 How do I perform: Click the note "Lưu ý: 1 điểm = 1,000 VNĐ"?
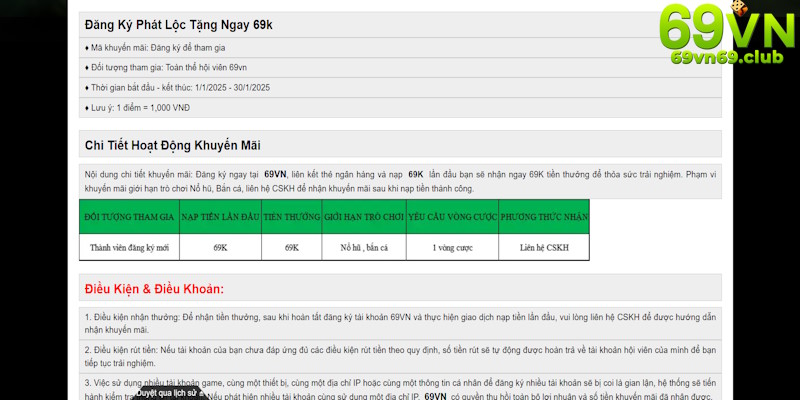point(400,108)
